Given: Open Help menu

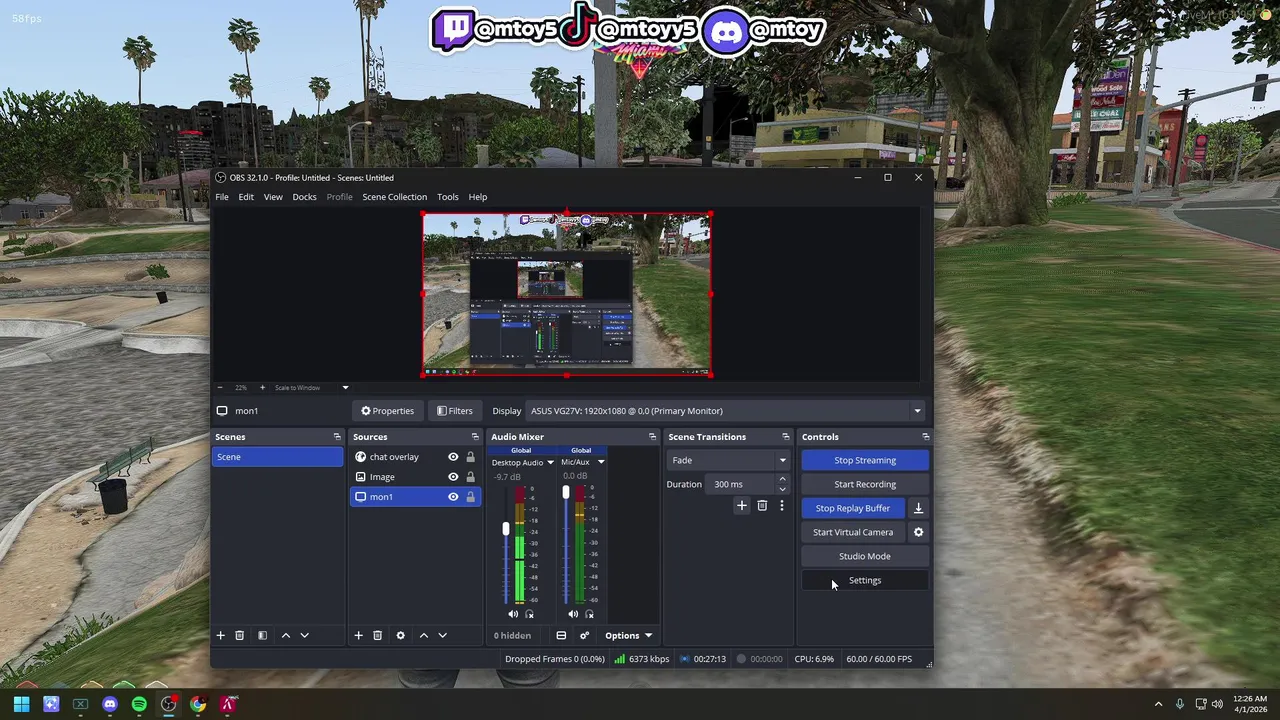Looking at the screenshot, I should click(478, 197).
